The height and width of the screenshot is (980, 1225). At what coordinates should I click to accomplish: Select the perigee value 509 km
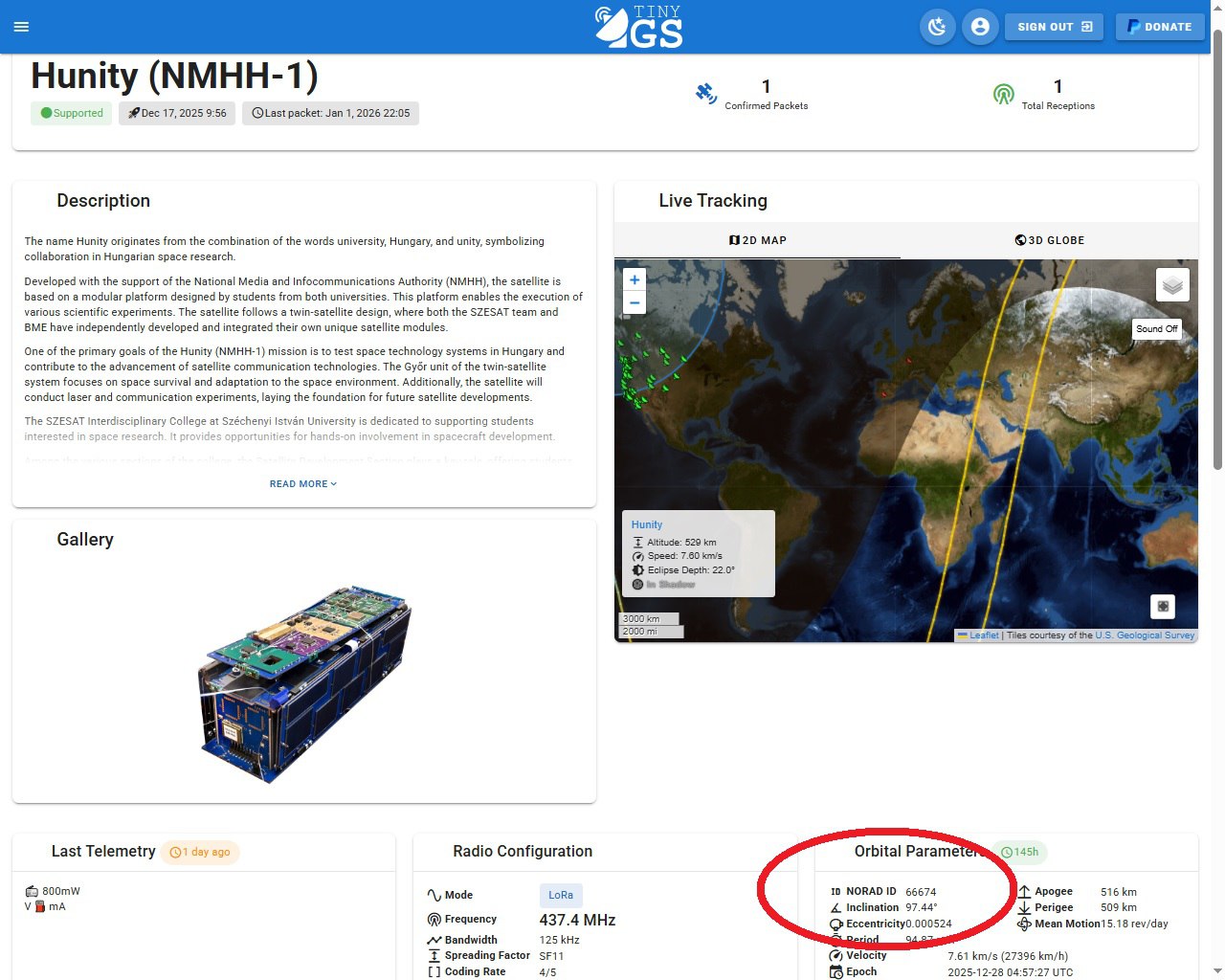pyautogui.click(x=1119, y=908)
